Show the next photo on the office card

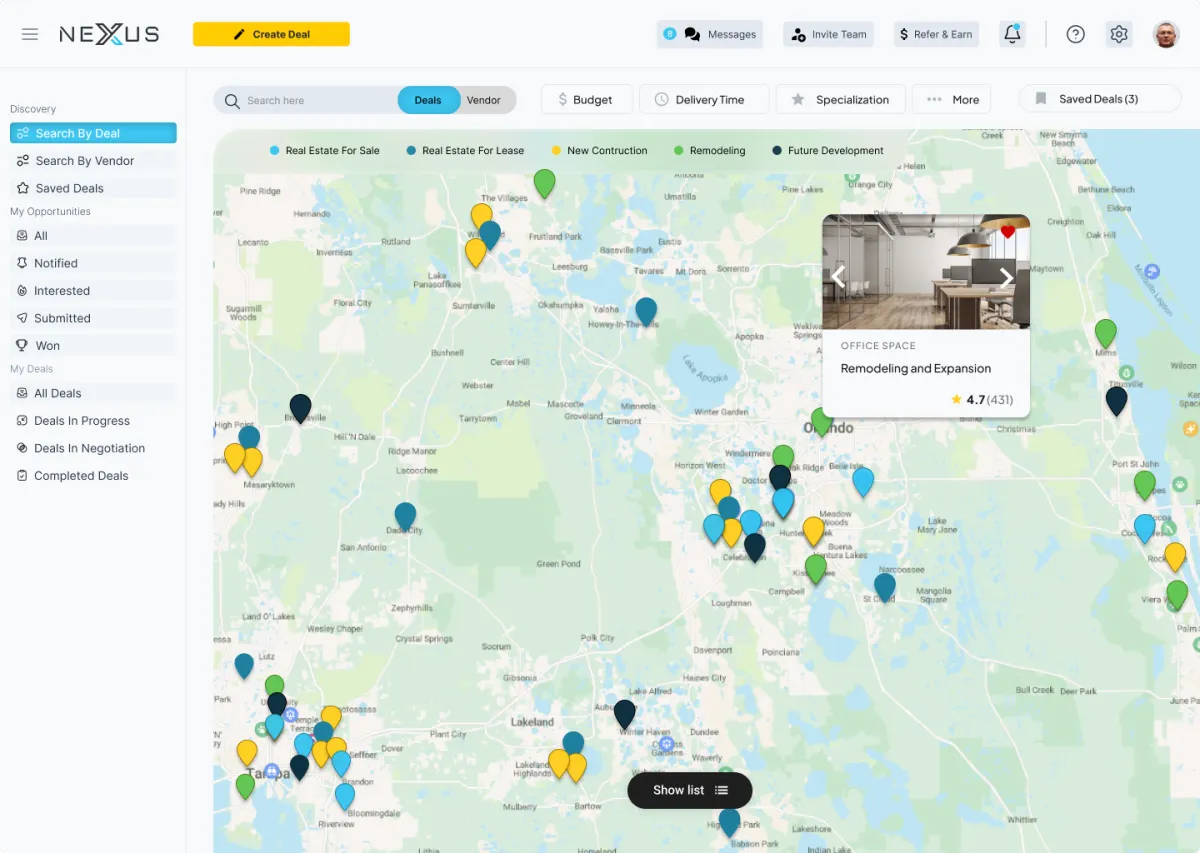[x=1006, y=277]
